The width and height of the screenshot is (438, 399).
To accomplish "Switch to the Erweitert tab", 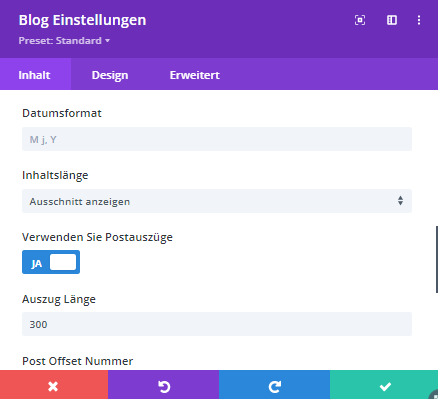I will pos(195,75).
